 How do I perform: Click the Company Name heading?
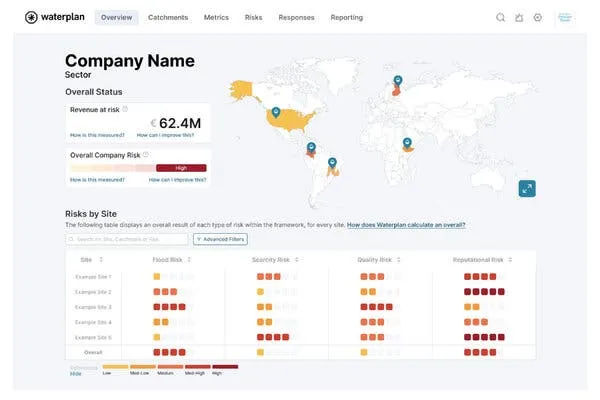point(130,61)
